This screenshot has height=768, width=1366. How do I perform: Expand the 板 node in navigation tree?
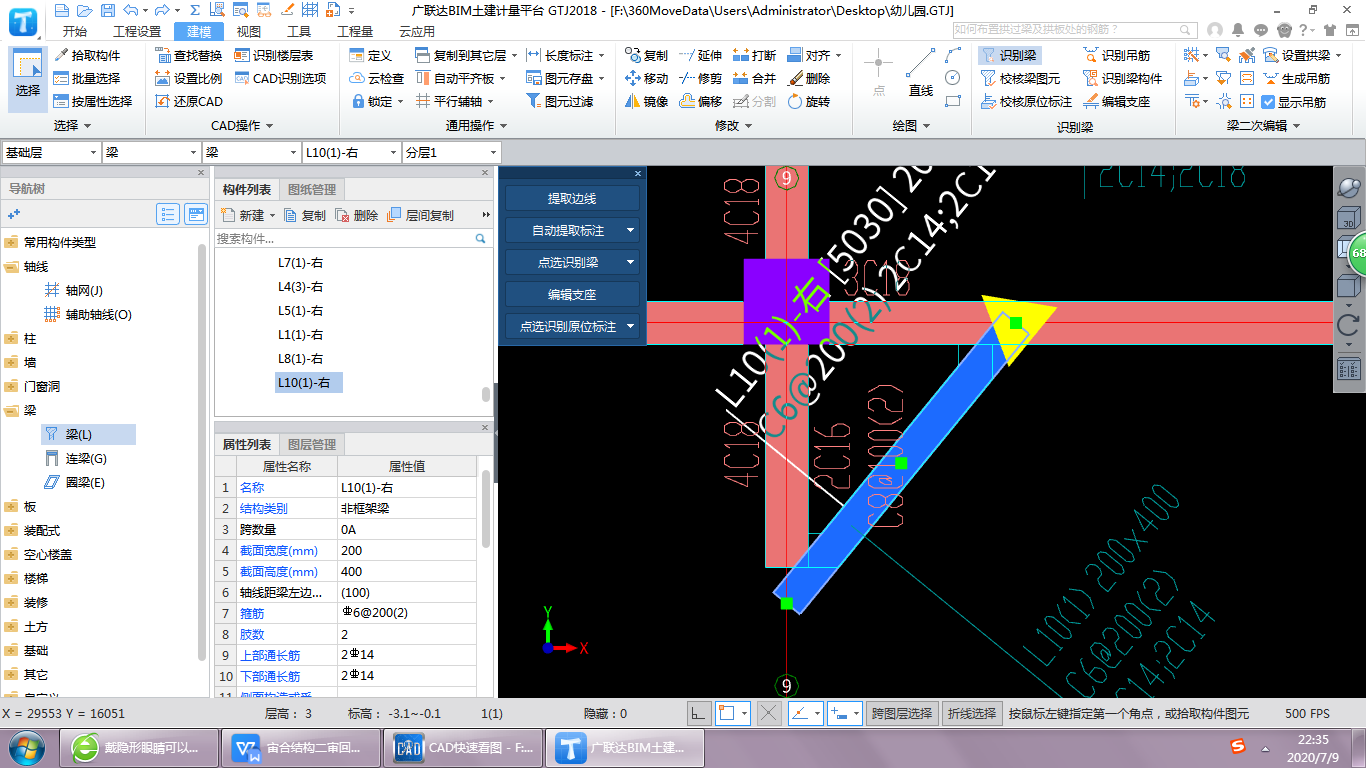click(x=12, y=506)
